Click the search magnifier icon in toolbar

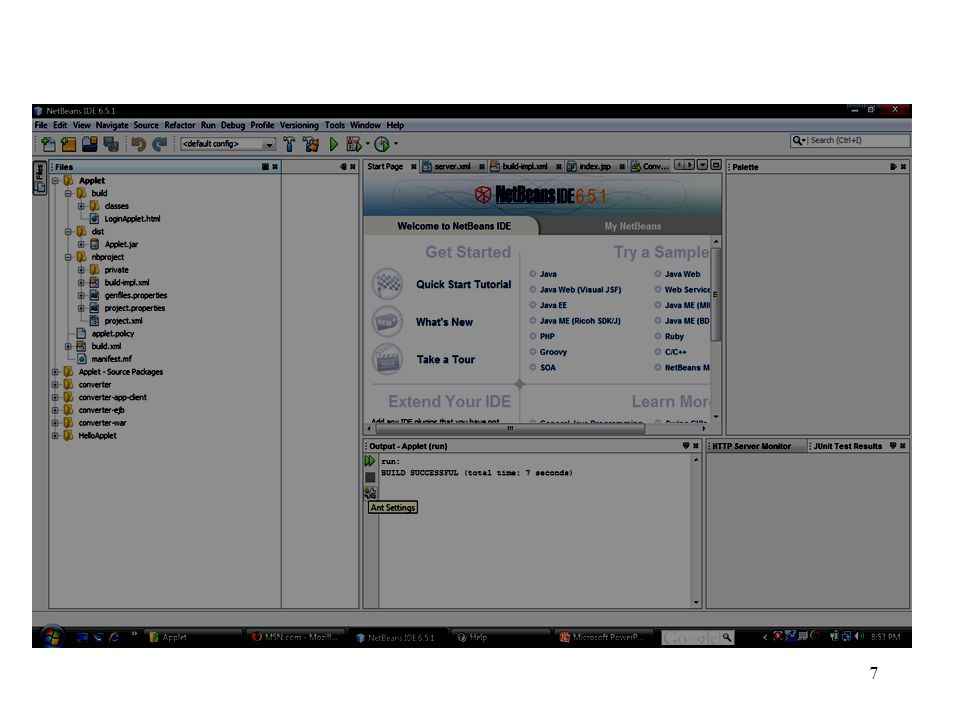797,140
